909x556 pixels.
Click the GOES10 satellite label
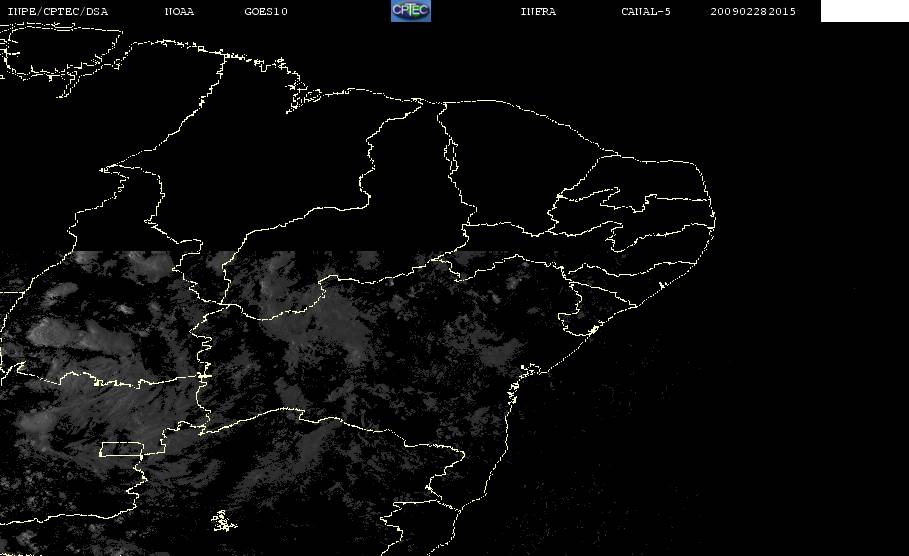click(x=266, y=12)
